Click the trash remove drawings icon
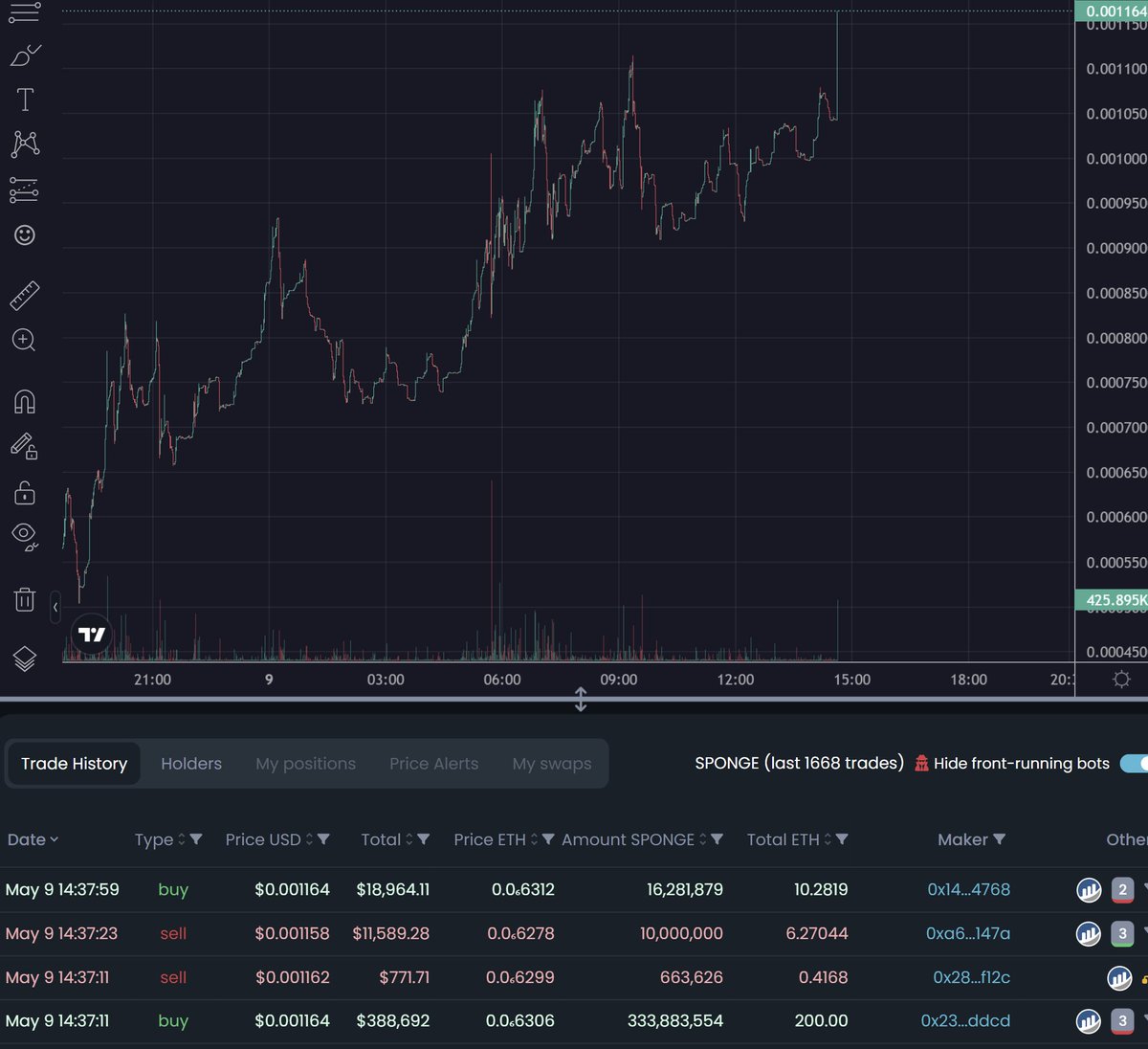This screenshot has height=1049, width=1148. click(x=25, y=599)
